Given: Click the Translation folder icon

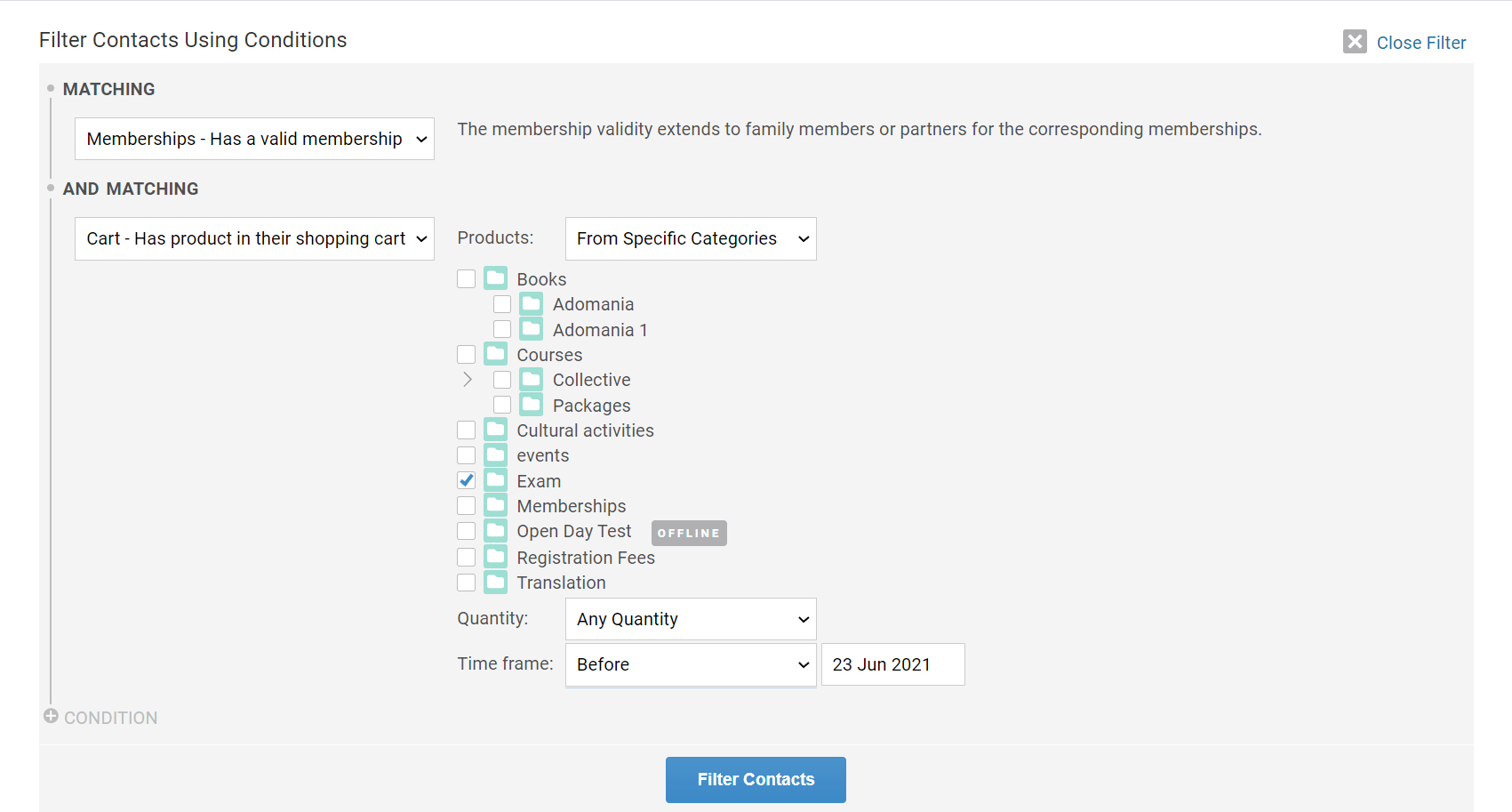Looking at the screenshot, I should 496,583.
